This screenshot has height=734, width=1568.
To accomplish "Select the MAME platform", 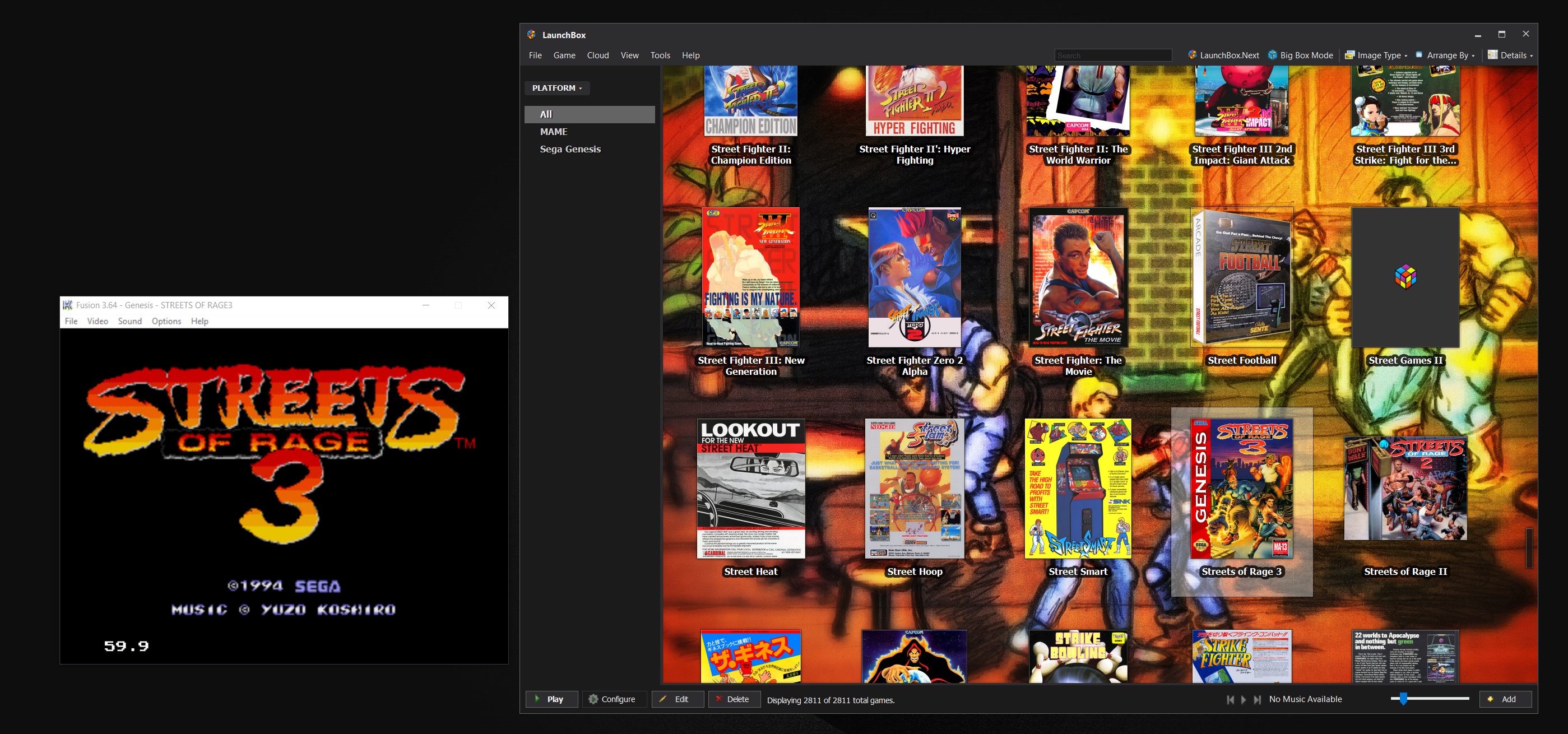I will pyautogui.click(x=589, y=132).
